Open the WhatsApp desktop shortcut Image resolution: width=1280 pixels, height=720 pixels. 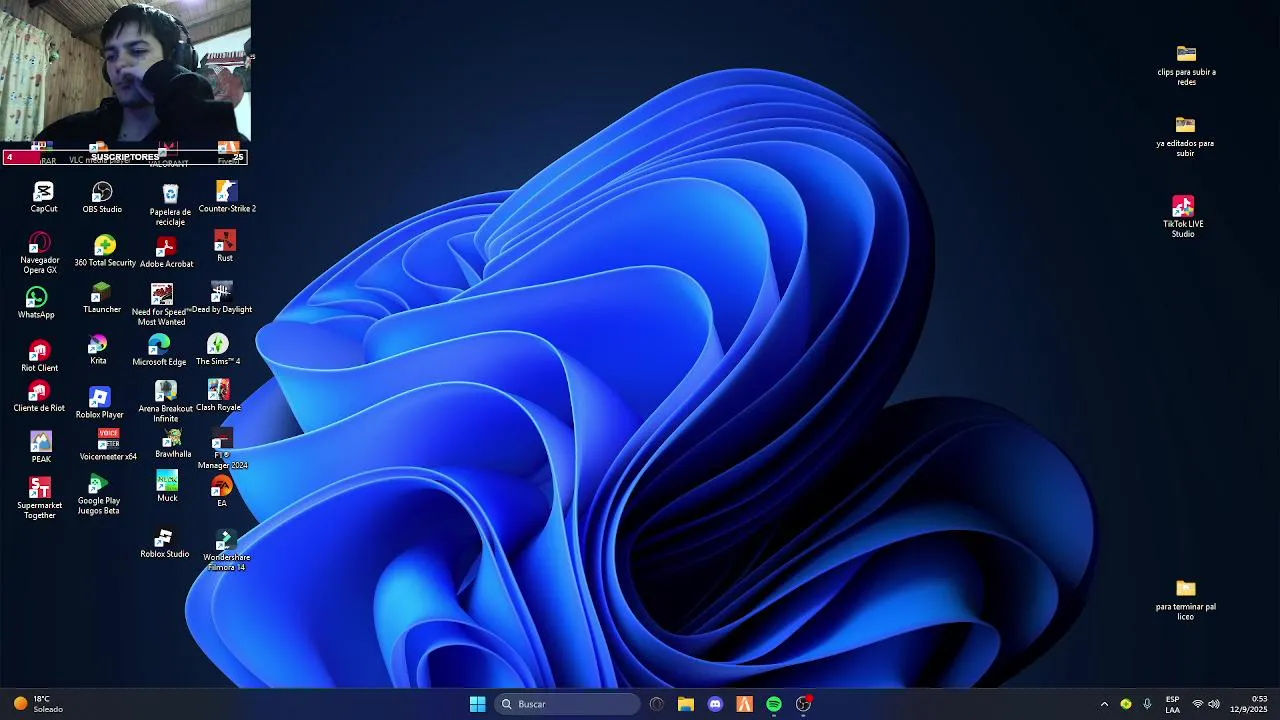pyautogui.click(x=36, y=303)
